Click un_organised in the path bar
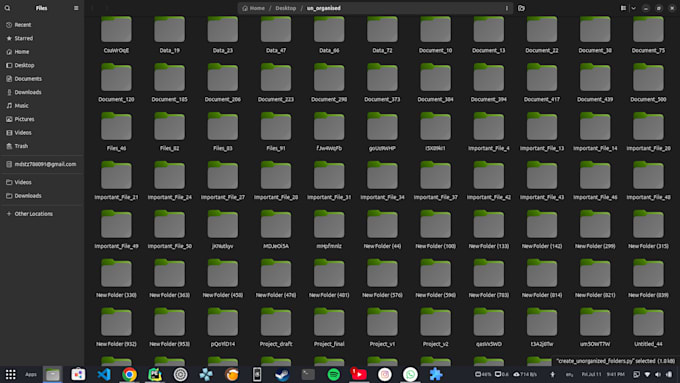The width and height of the screenshot is (680, 383). click(324, 8)
